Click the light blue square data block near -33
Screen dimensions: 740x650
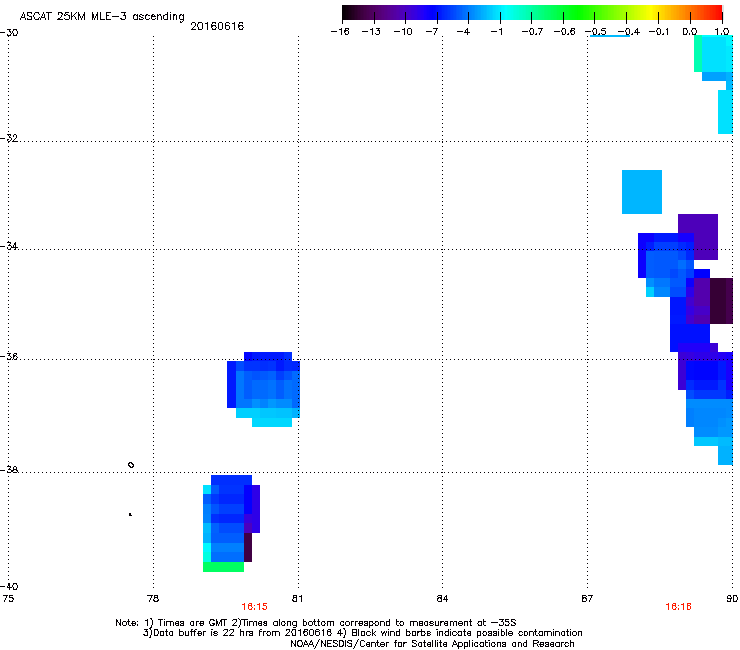pos(642,192)
